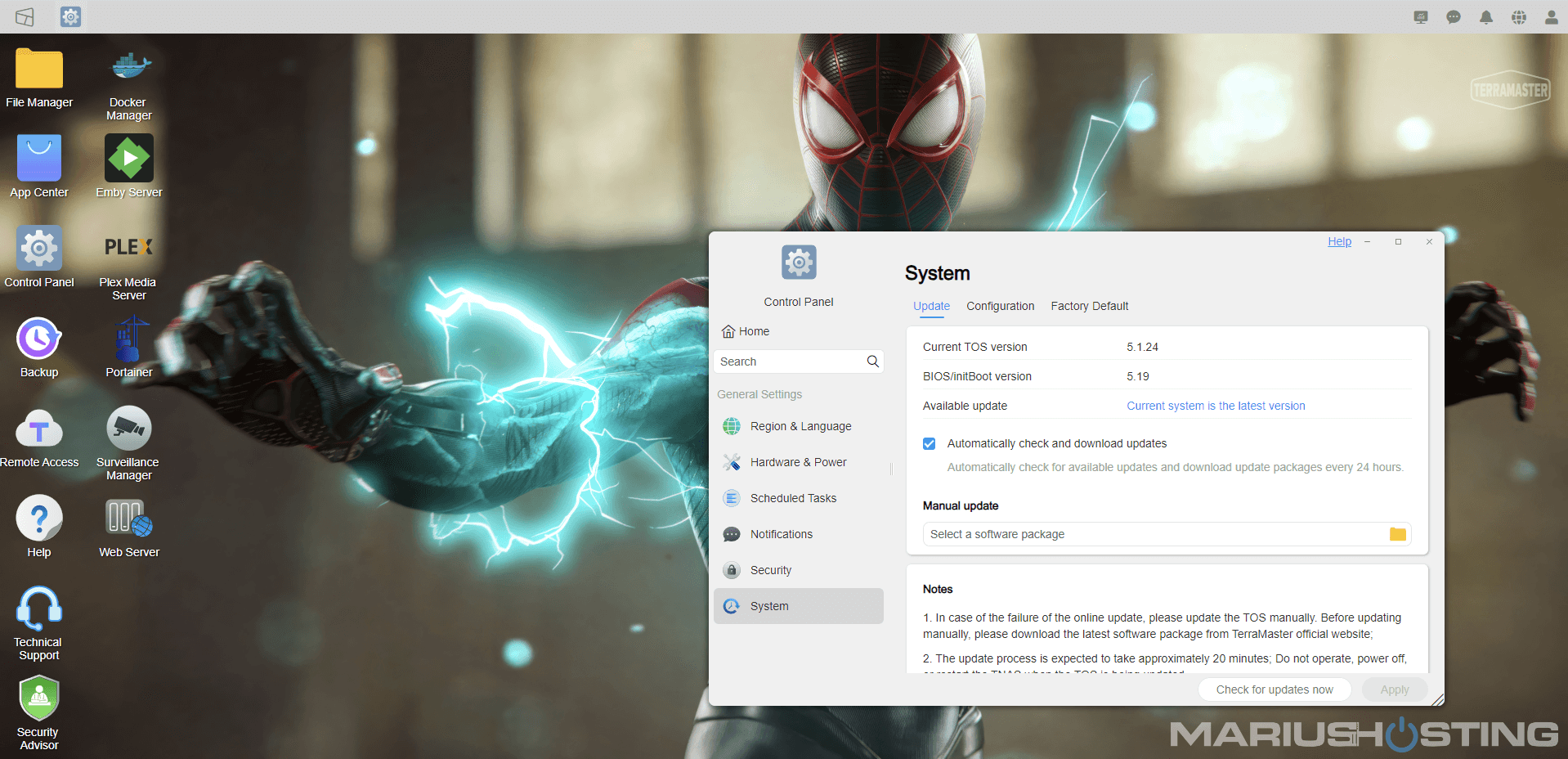Click the Control Panel search field

pyautogui.click(x=799, y=362)
